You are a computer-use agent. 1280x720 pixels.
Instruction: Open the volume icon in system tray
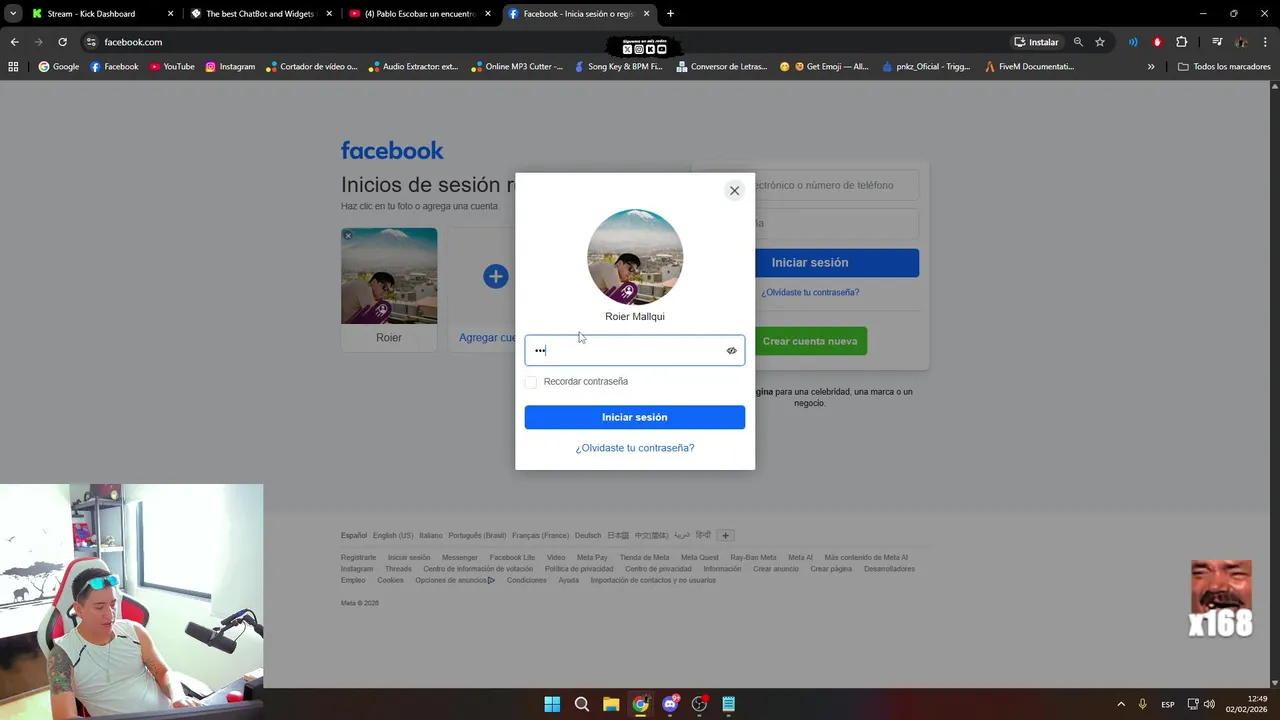(1210, 704)
